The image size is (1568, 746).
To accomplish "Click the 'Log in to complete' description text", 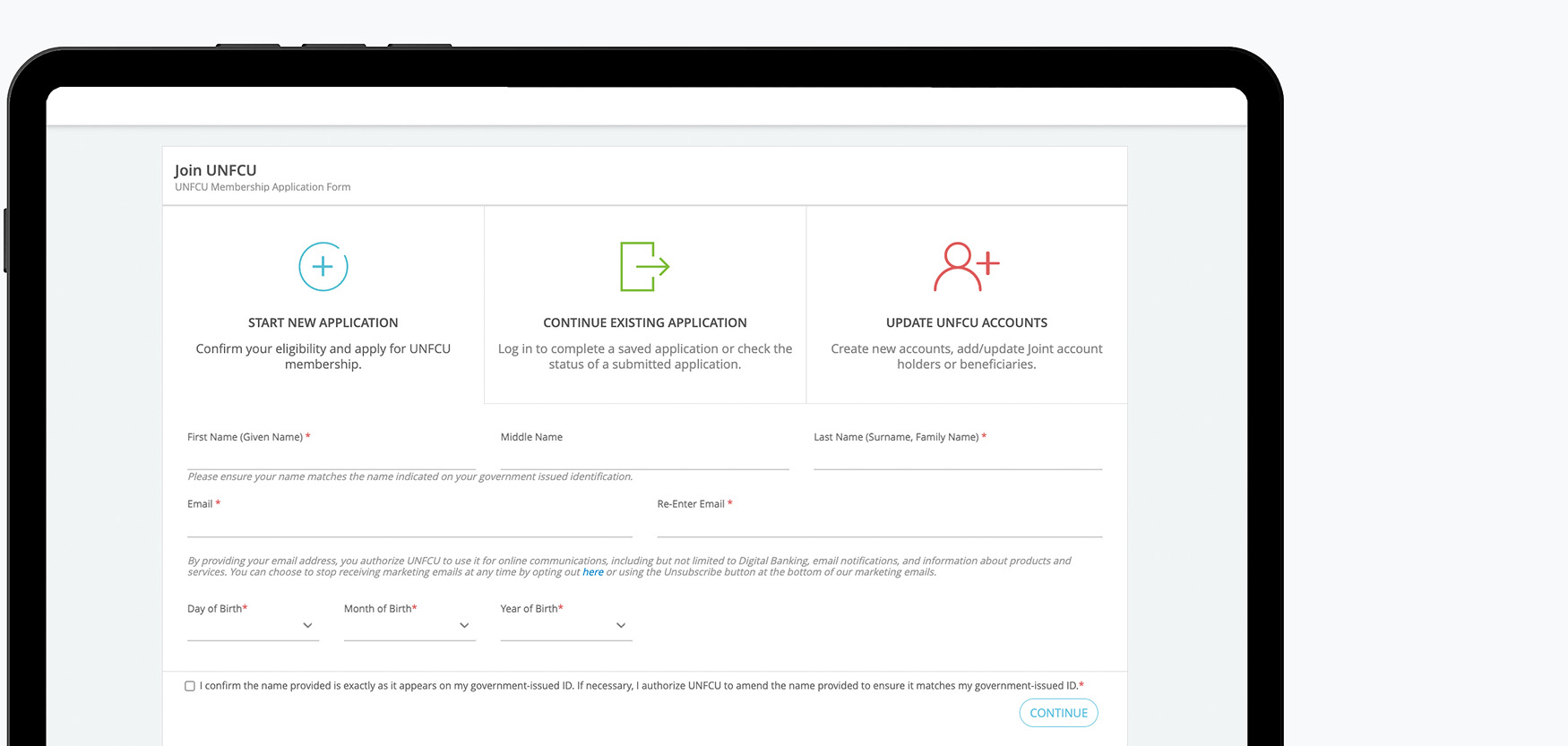I will [644, 356].
